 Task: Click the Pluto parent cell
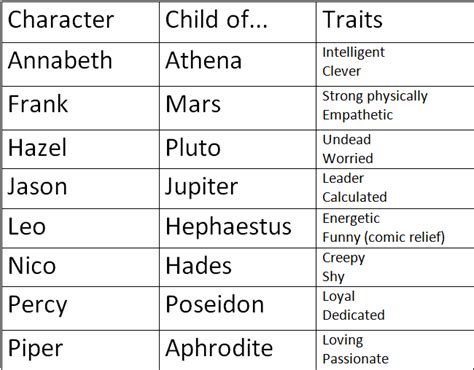[x=238, y=149]
